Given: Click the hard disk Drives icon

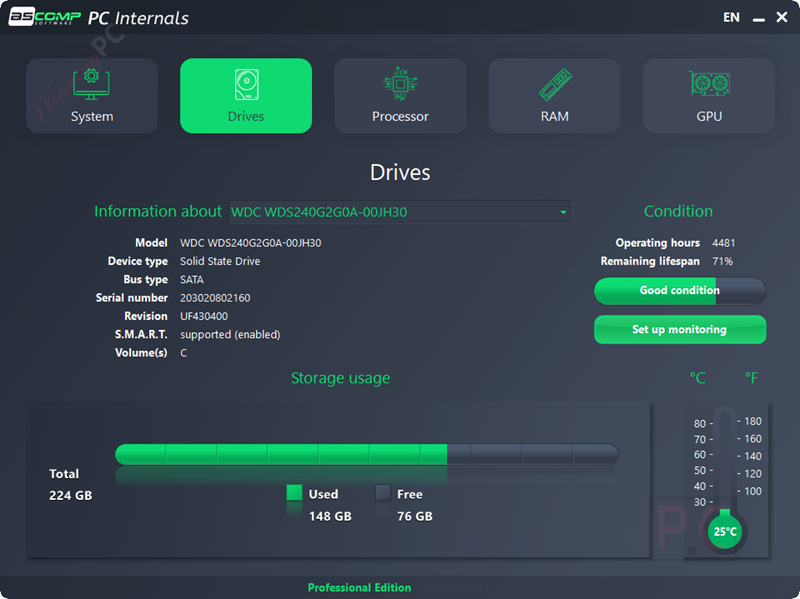Looking at the screenshot, I should point(246,84).
